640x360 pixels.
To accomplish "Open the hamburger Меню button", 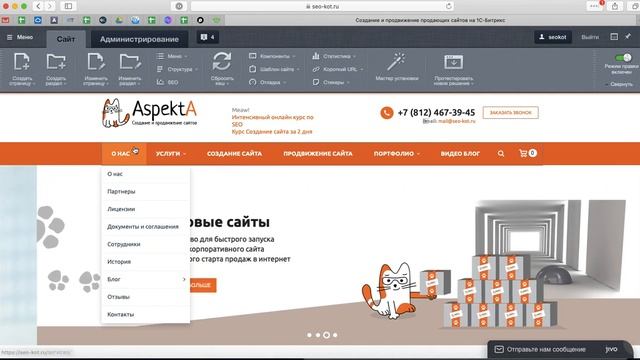I will click(20, 37).
